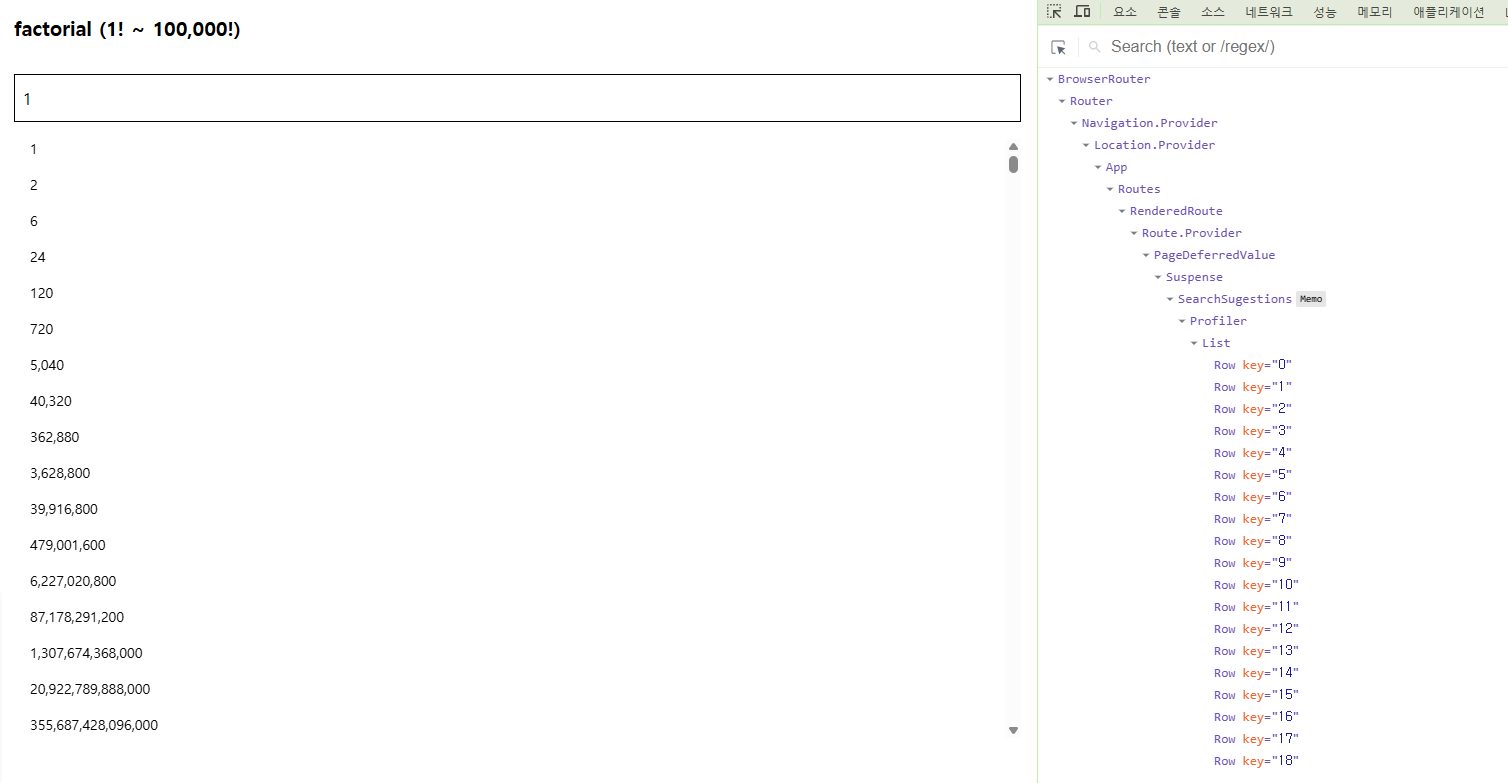
Task: Select Row with key "9"
Action: tap(1253, 563)
